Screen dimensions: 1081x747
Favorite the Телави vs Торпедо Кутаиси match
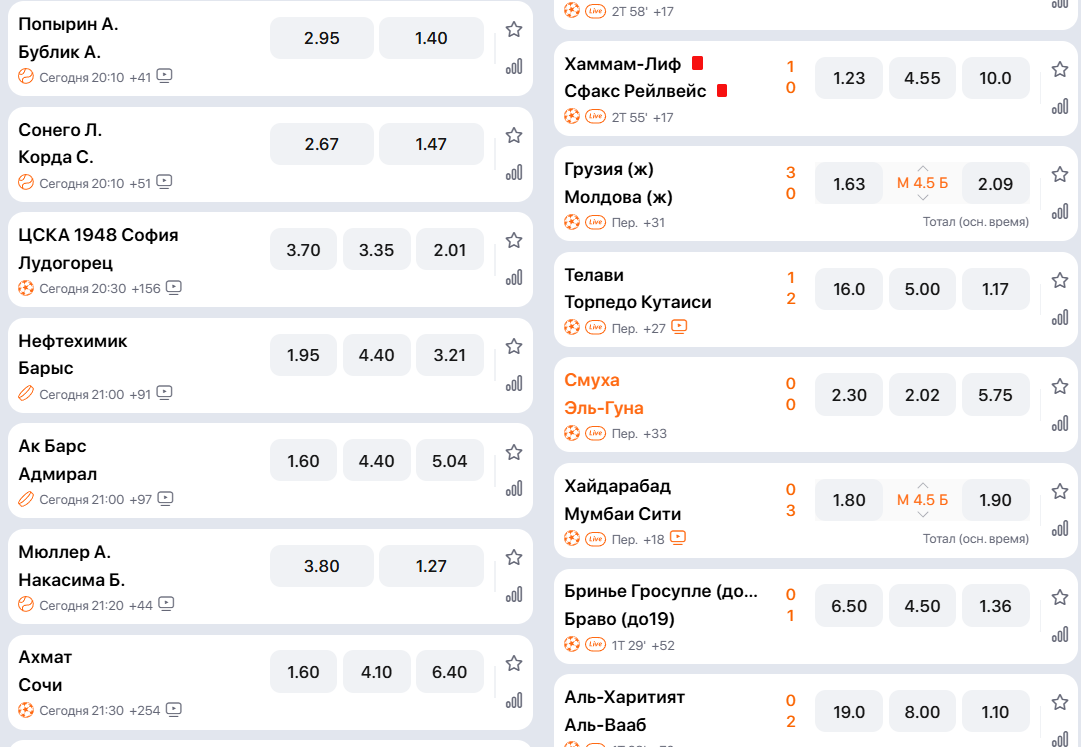pyautogui.click(x=1060, y=281)
